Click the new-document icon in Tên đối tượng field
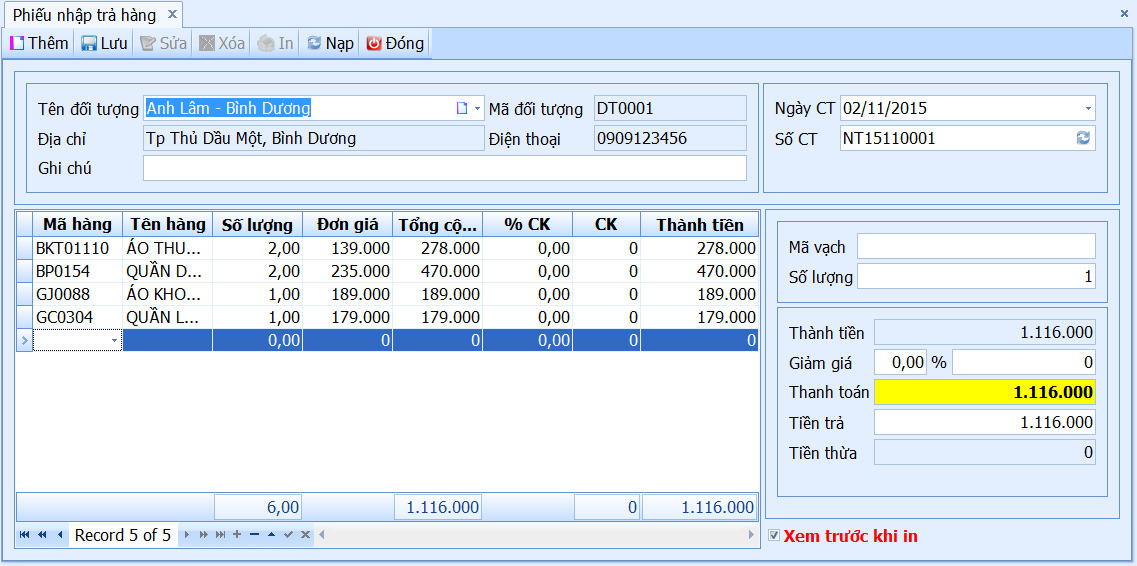Screen dimensions: 1137x566 tap(461, 109)
